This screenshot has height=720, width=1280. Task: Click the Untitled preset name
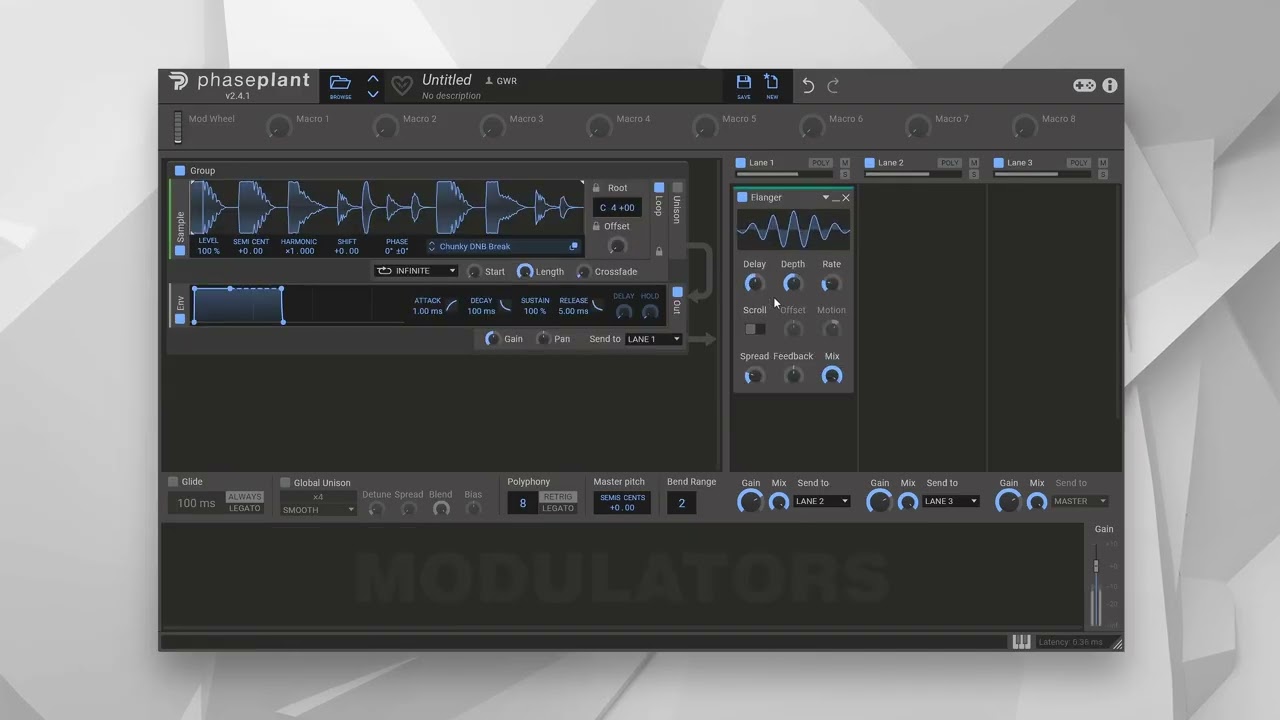point(446,80)
